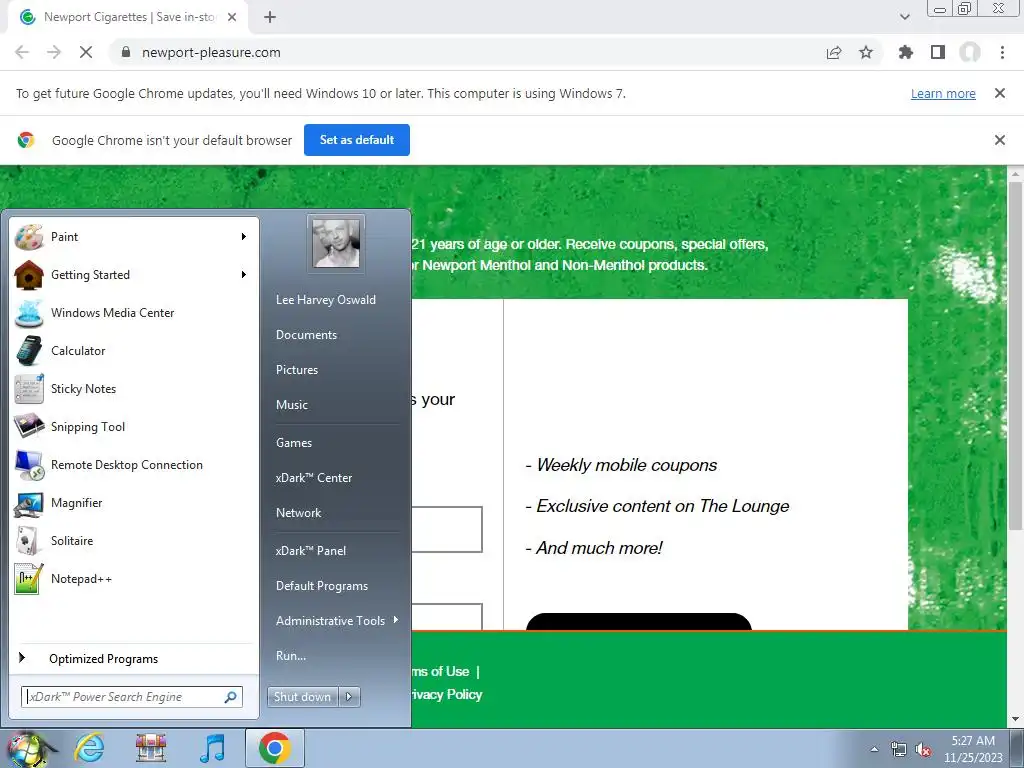
Task: Open Remote Desktop Connection
Action: click(134, 464)
